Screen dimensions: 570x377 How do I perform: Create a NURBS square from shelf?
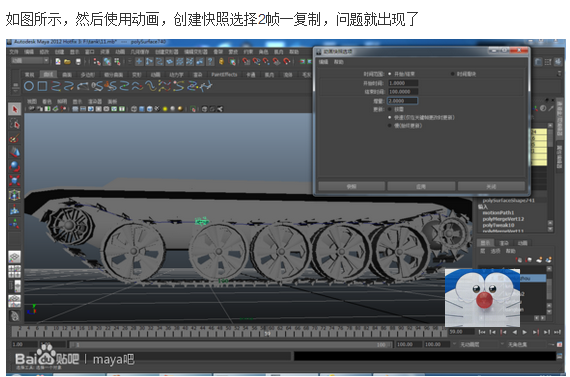pyautogui.click(x=43, y=86)
